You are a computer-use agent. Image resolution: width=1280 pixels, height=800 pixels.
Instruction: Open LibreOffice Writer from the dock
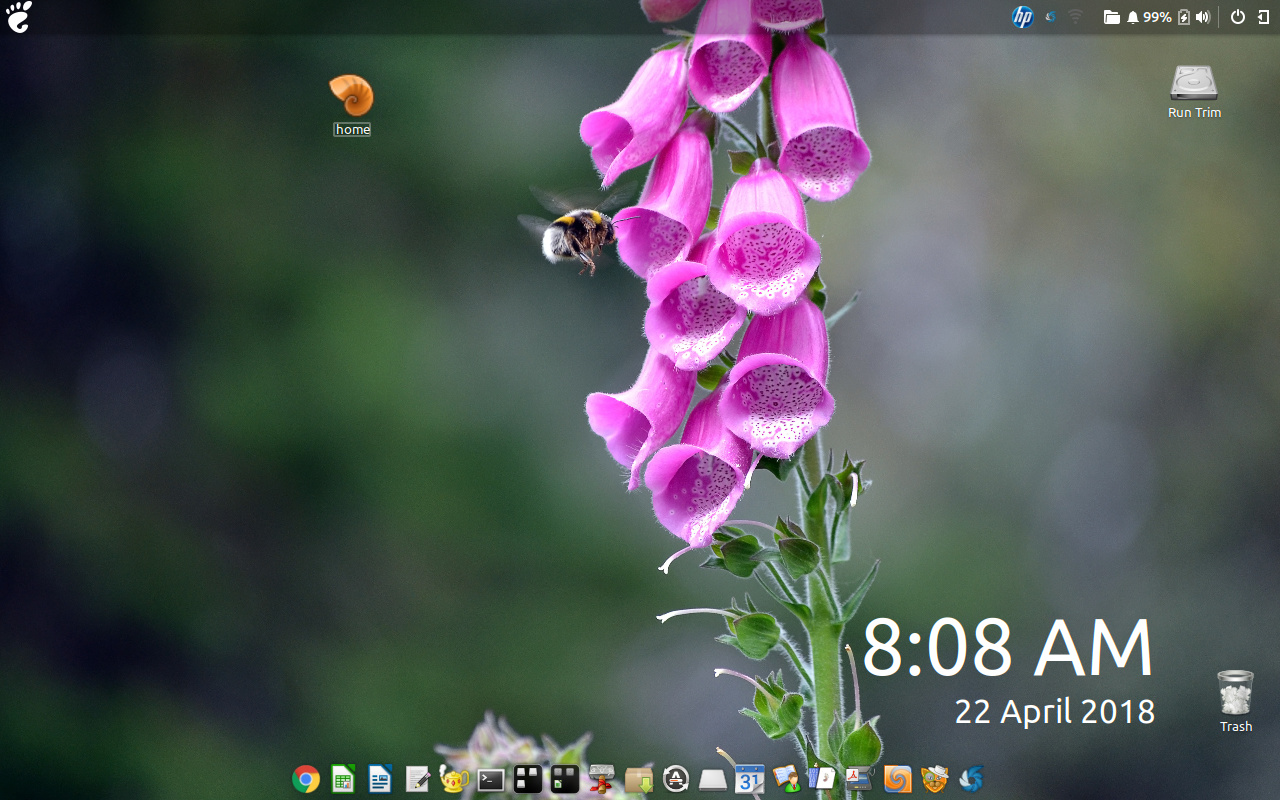click(380, 779)
